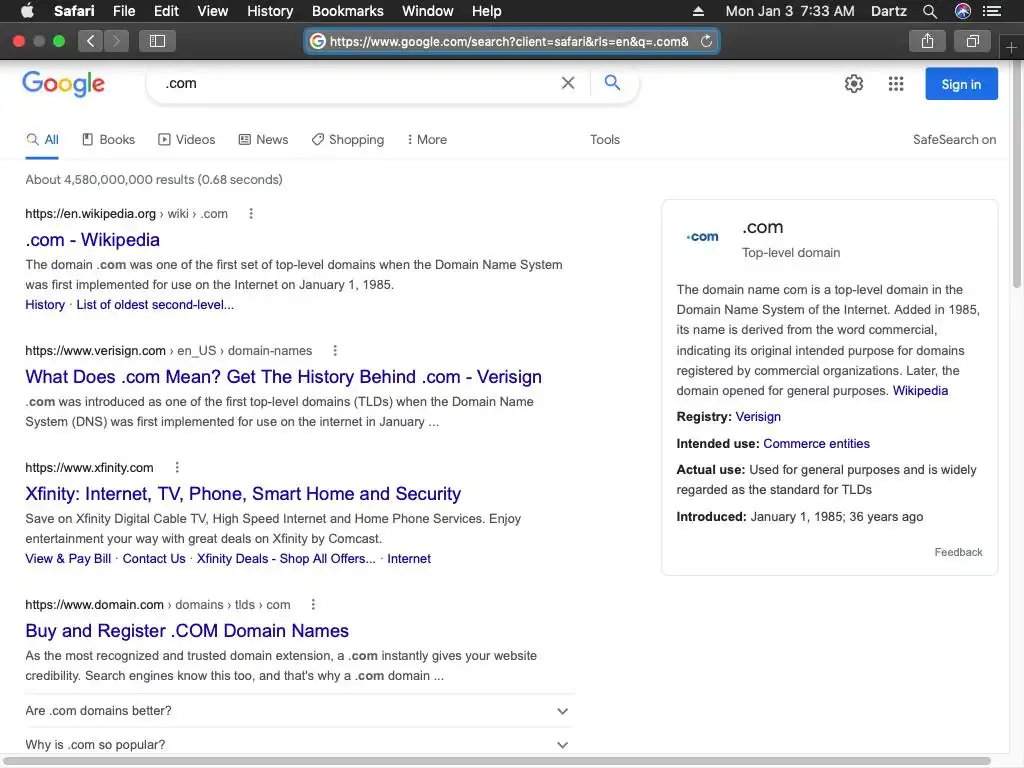Screen dimensions: 1024x768
Task: Open the Safari menu
Action: [74, 11]
